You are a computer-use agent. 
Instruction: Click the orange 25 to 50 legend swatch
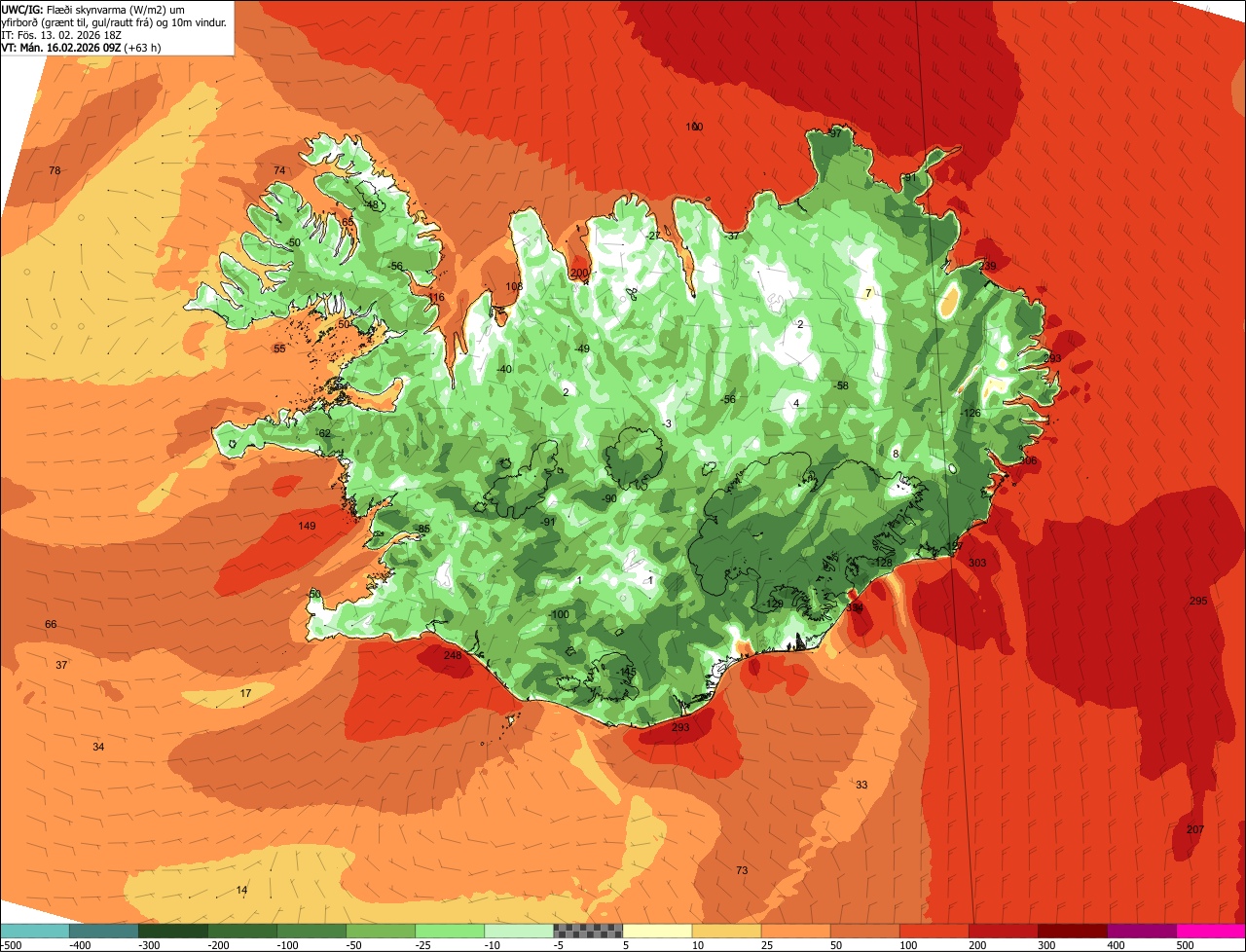point(795,931)
